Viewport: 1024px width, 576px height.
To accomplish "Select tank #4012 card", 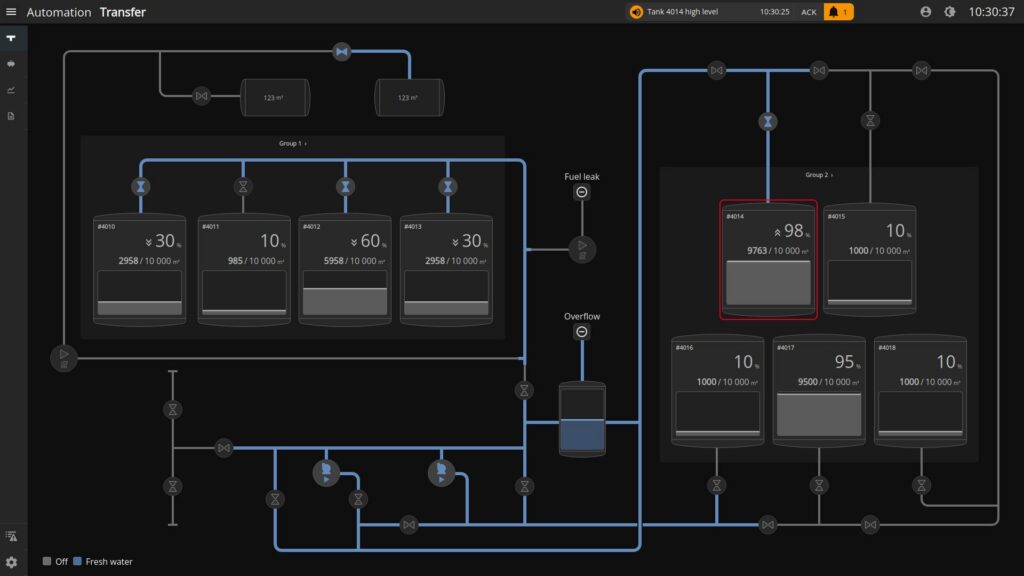I will [x=345, y=269].
